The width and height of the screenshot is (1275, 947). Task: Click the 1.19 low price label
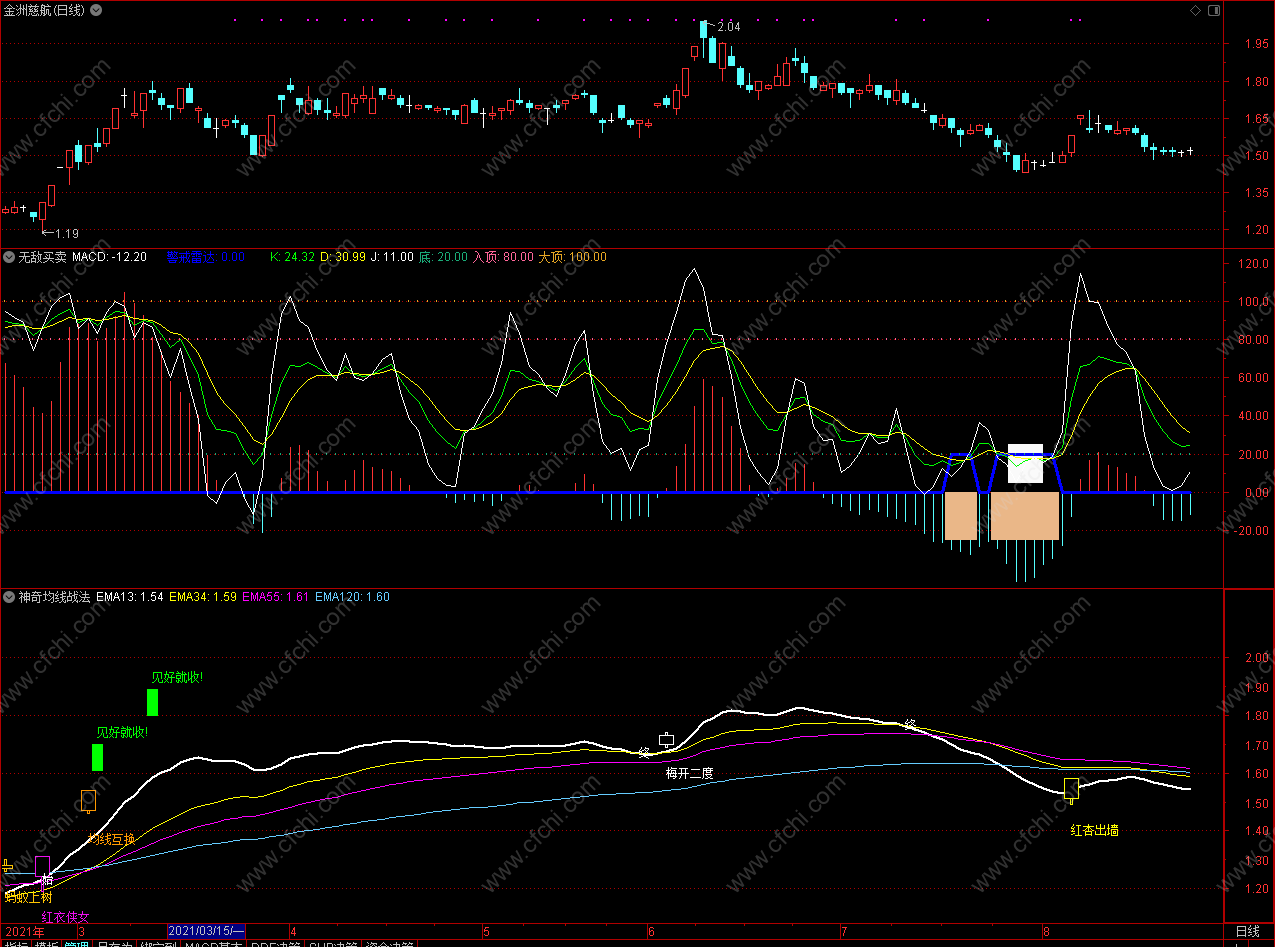pyautogui.click(x=66, y=233)
